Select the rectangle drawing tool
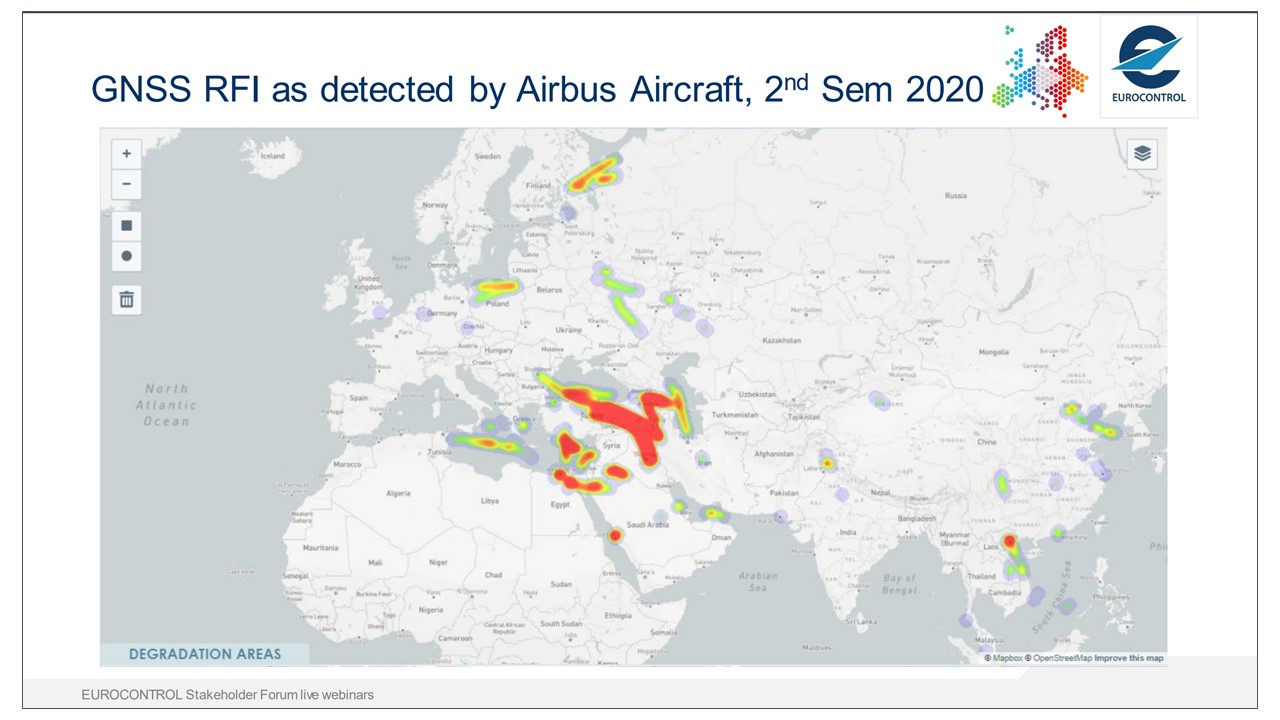This screenshot has width=1280, height=720. tap(126, 224)
